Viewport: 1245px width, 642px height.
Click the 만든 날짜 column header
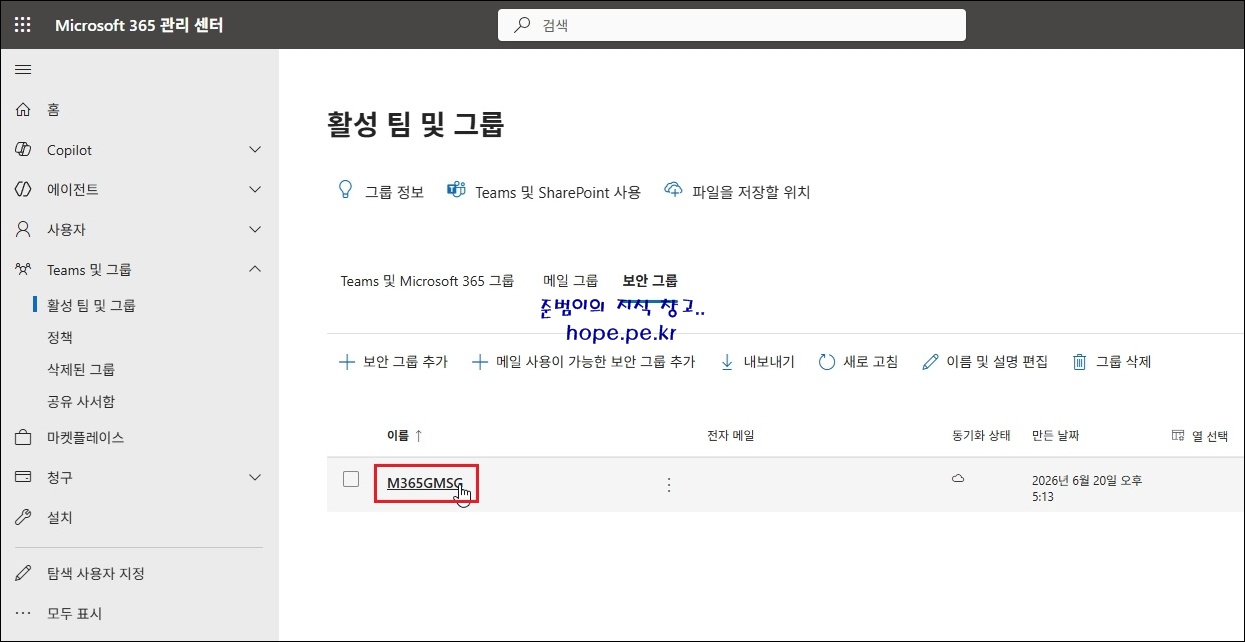[x=1055, y=435]
